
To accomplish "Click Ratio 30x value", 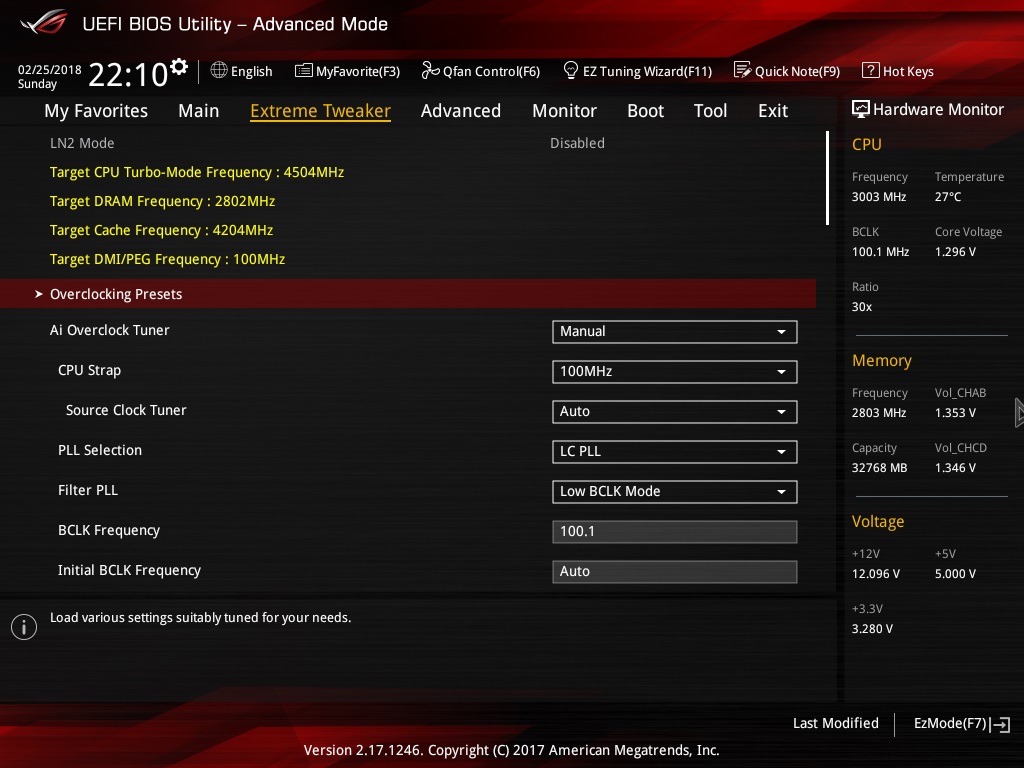I will [x=862, y=306].
